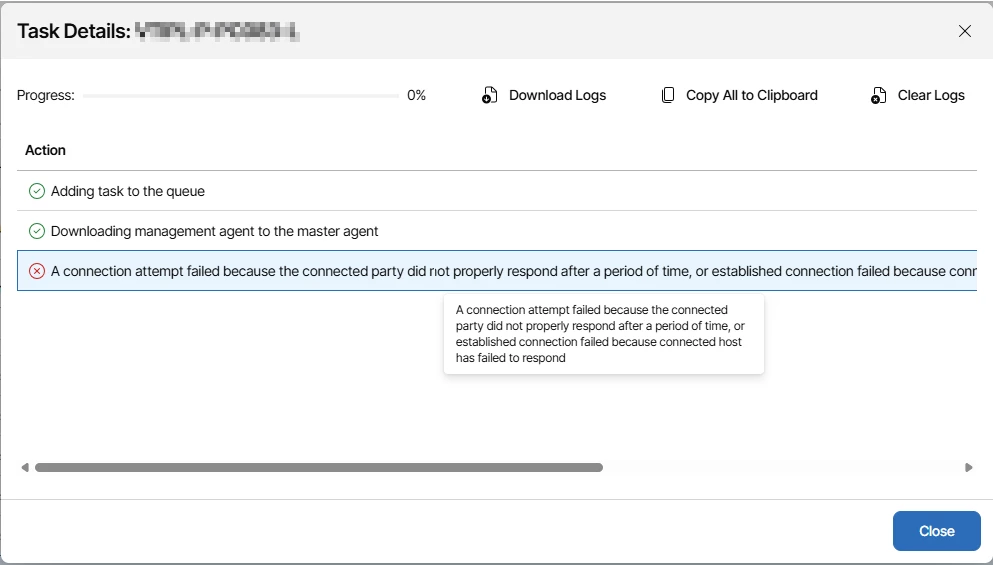Click the progress bar track
The width and height of the screenshot is (993, 565).
[240, 96]
